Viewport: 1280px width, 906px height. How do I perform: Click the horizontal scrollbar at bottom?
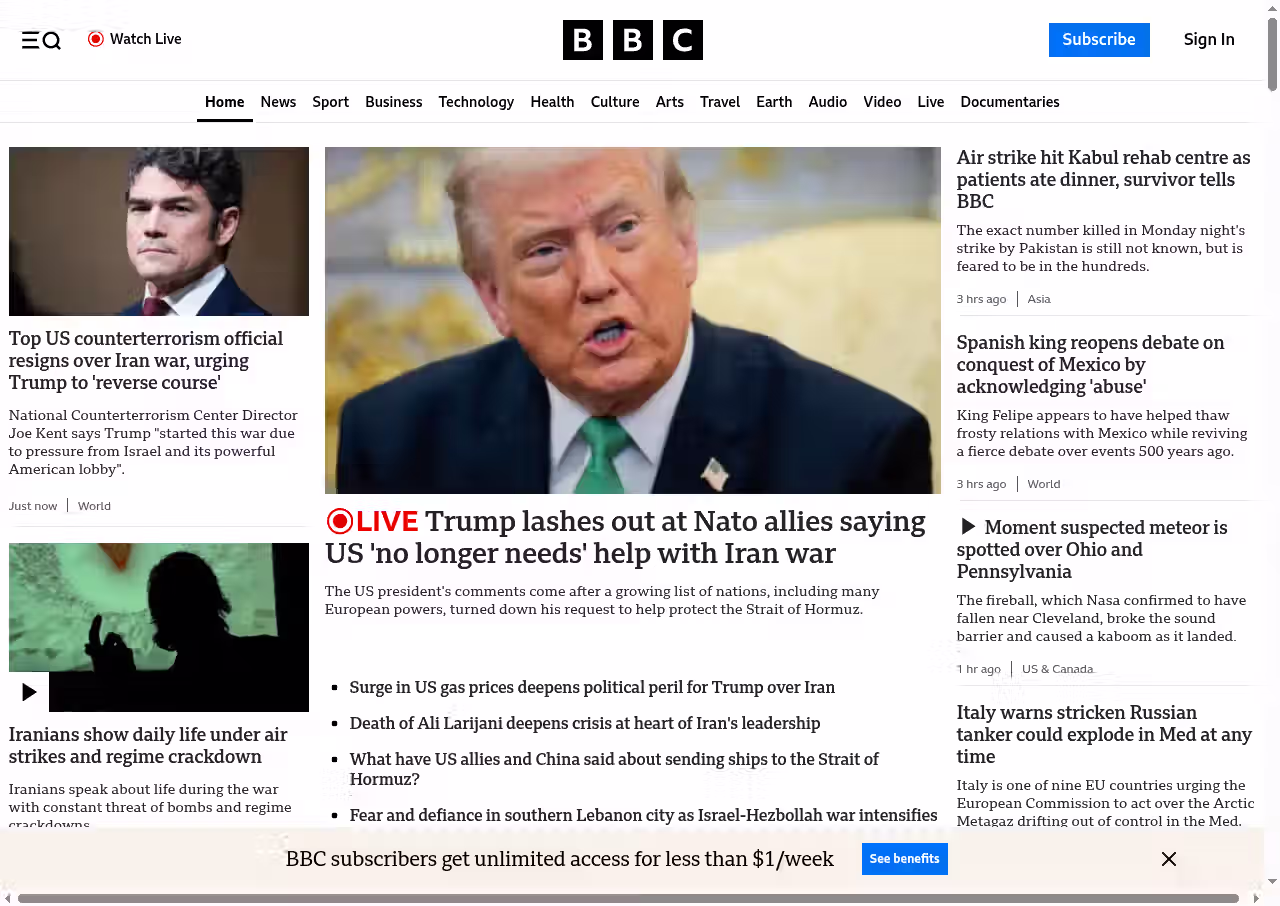tap(628, 898)
